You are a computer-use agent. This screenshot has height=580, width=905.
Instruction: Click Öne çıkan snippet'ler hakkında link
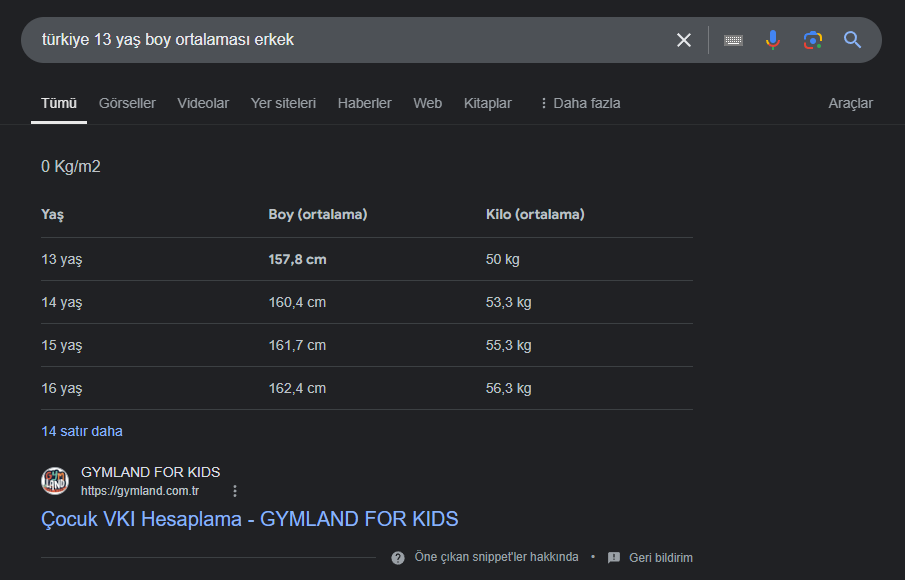[496, 557]
